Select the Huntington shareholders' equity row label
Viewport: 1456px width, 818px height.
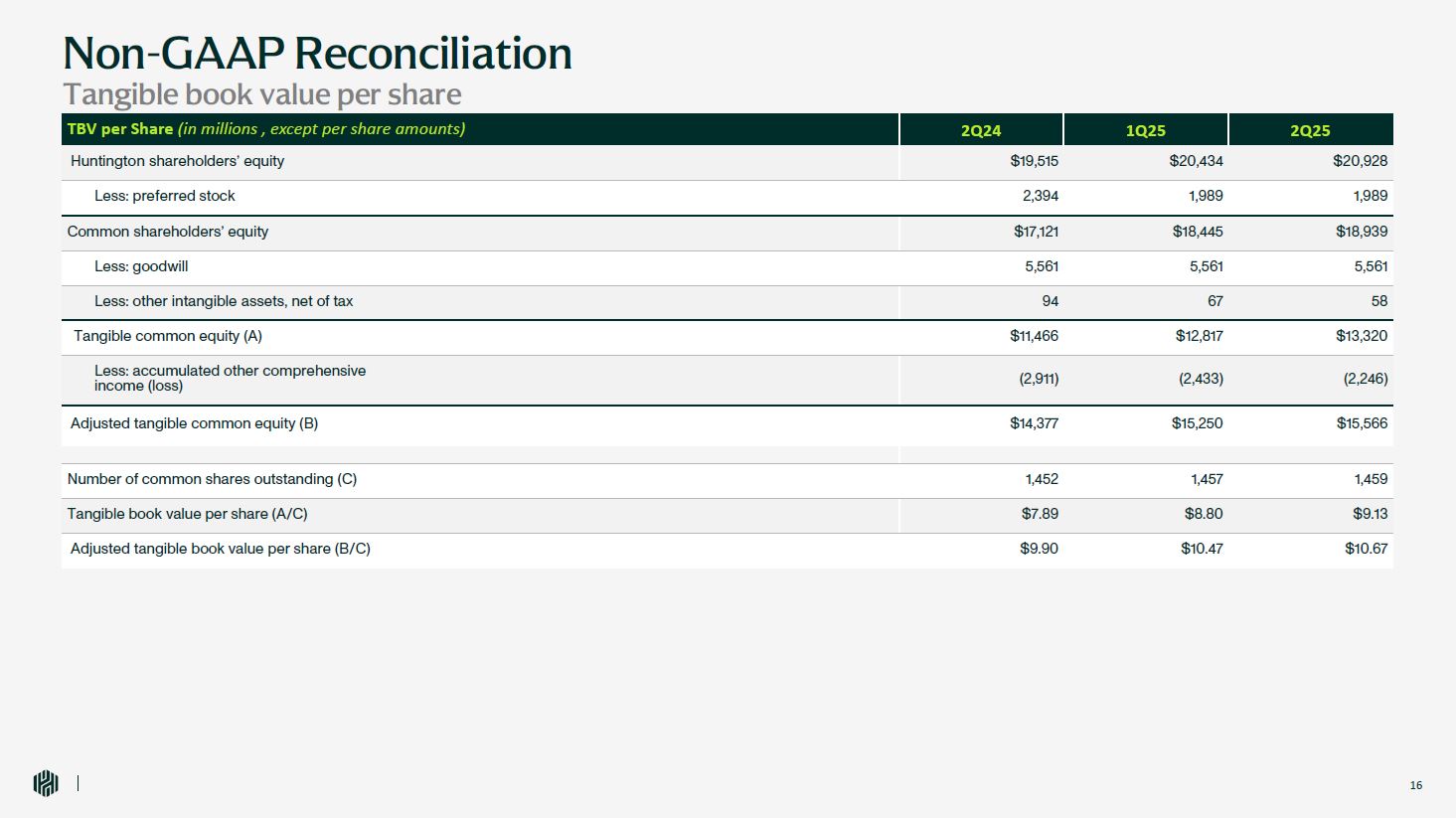tap(177, 161)
